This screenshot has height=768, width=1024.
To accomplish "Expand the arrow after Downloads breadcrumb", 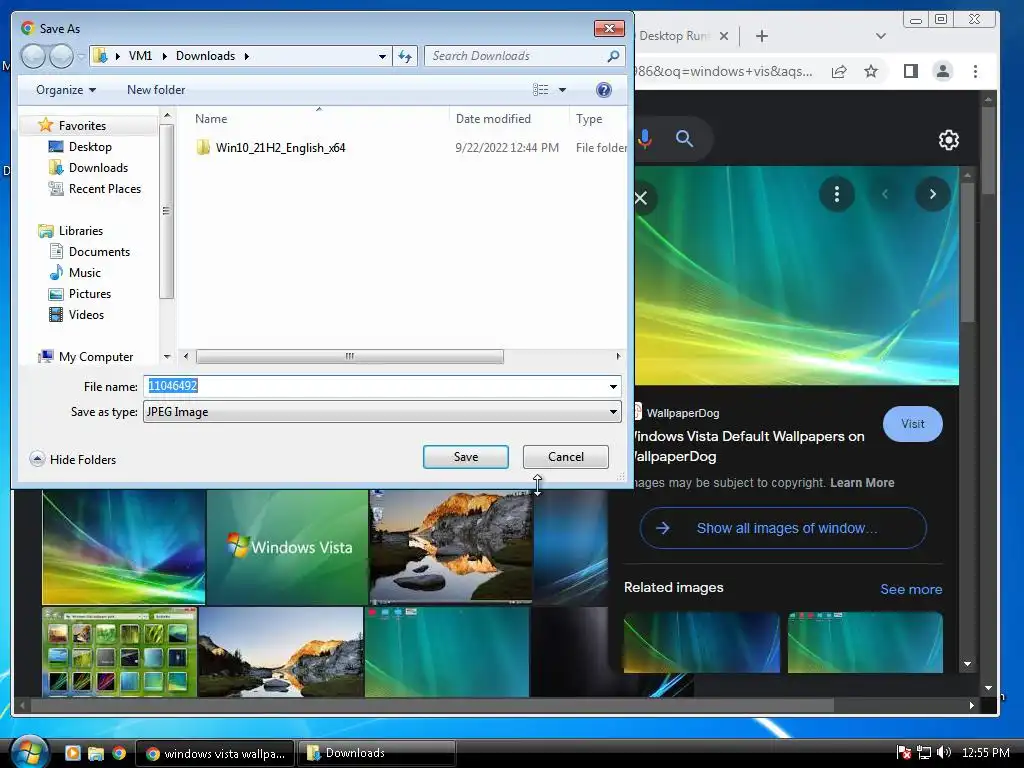I will 247,56.
